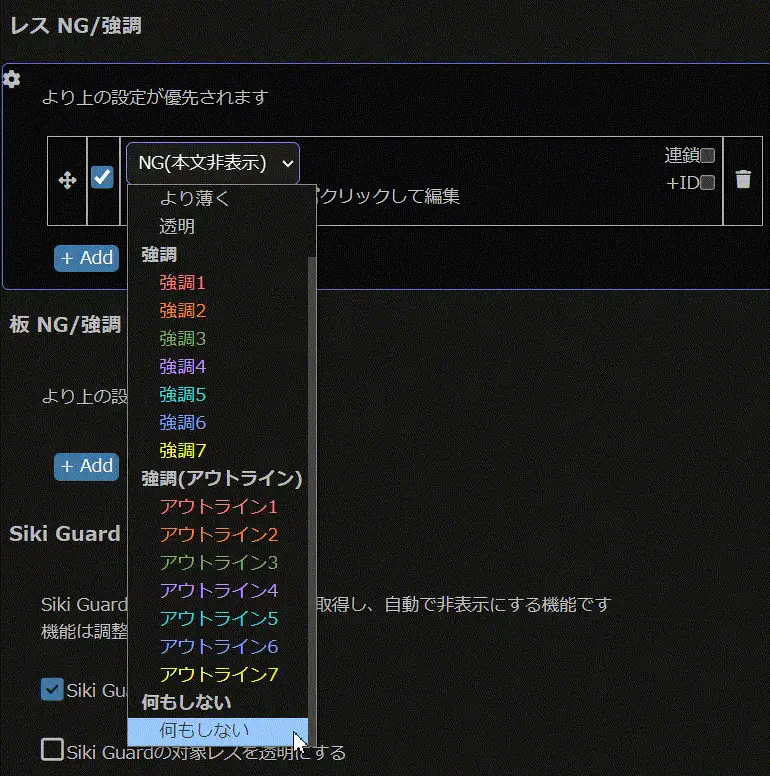Open the gear settings icon
The height and width of the screenshot is (776, 770).
11,79
